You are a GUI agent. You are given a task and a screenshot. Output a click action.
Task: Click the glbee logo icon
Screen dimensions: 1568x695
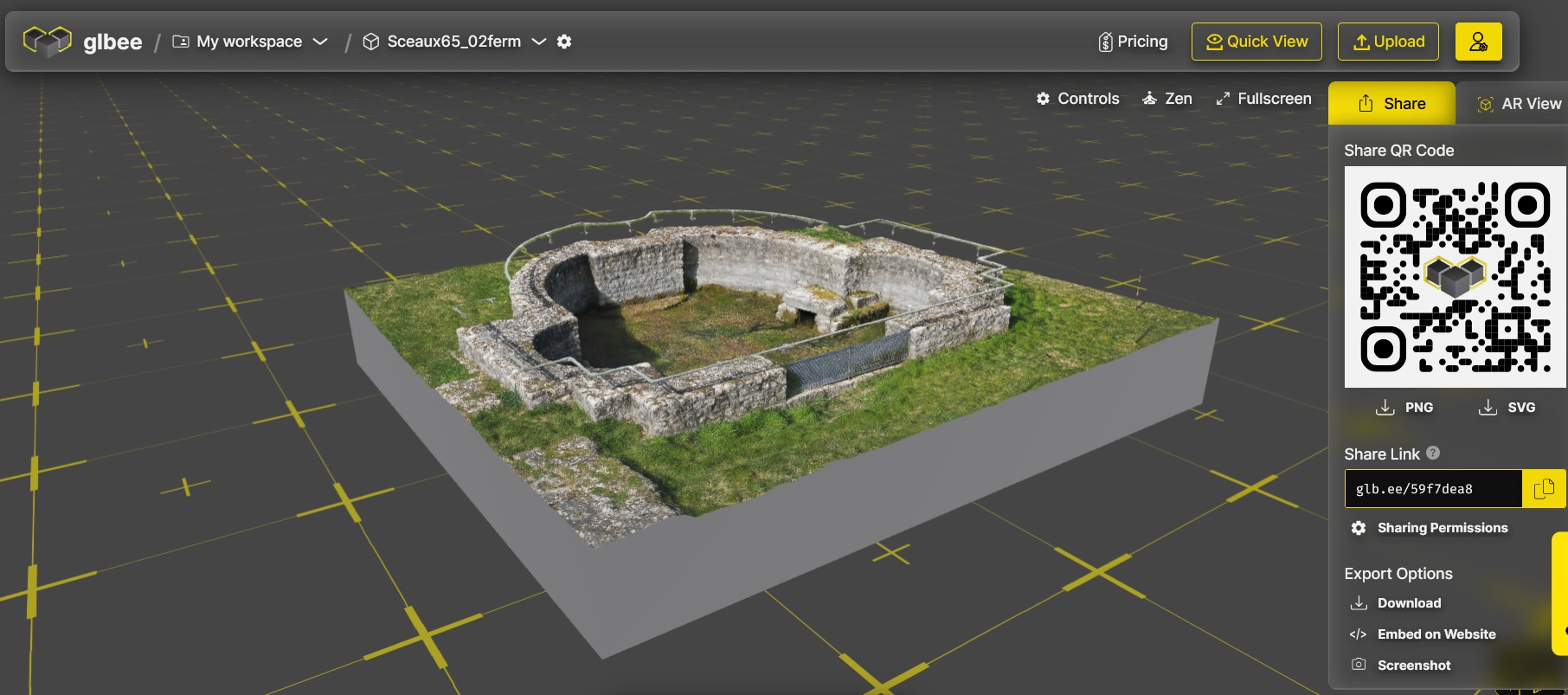(x=48, y=41)
